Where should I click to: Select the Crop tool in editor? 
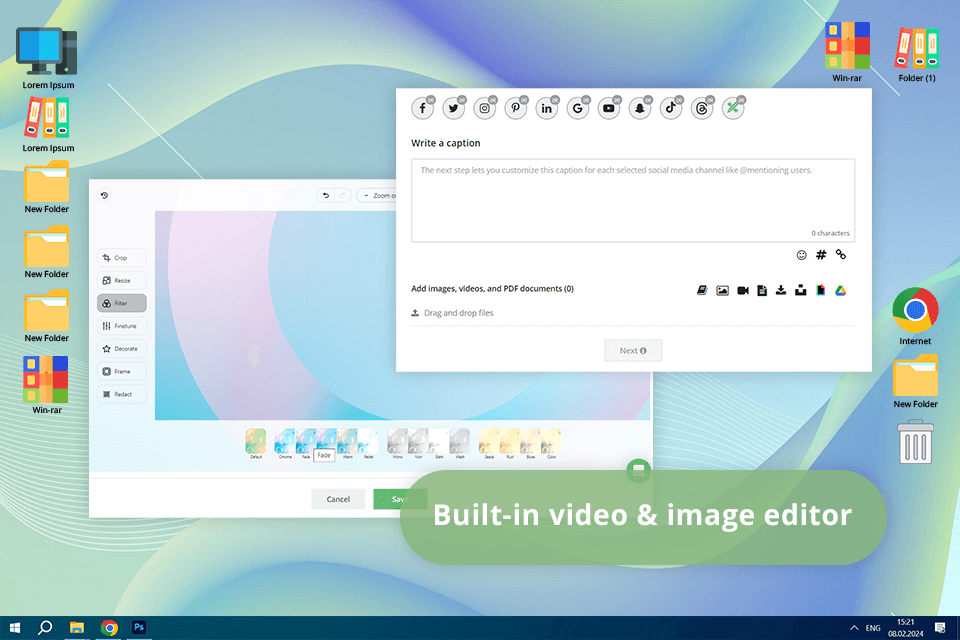click(x=121, y=258)
